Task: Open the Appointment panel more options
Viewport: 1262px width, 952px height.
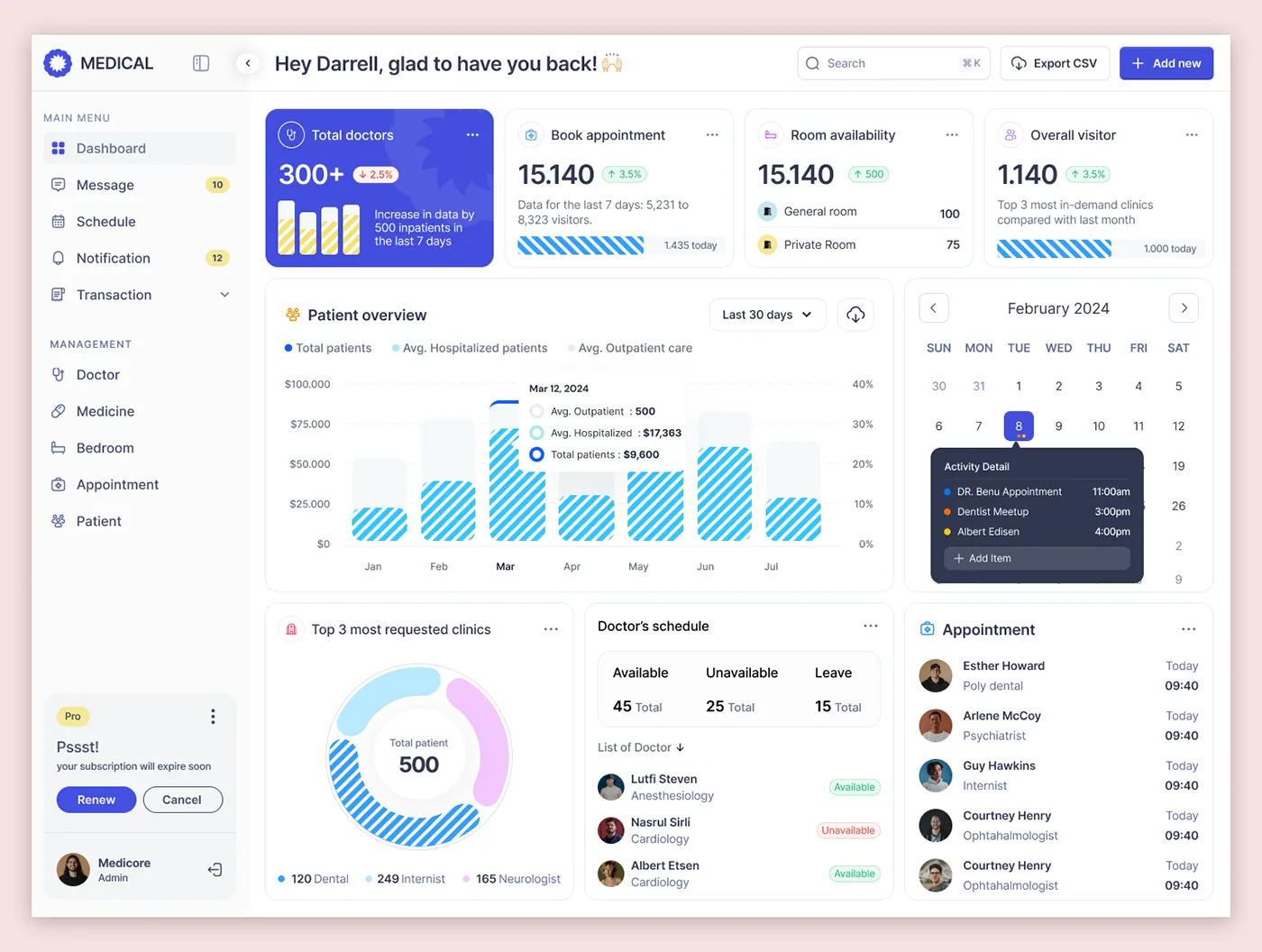Action: pos(1188,629)
